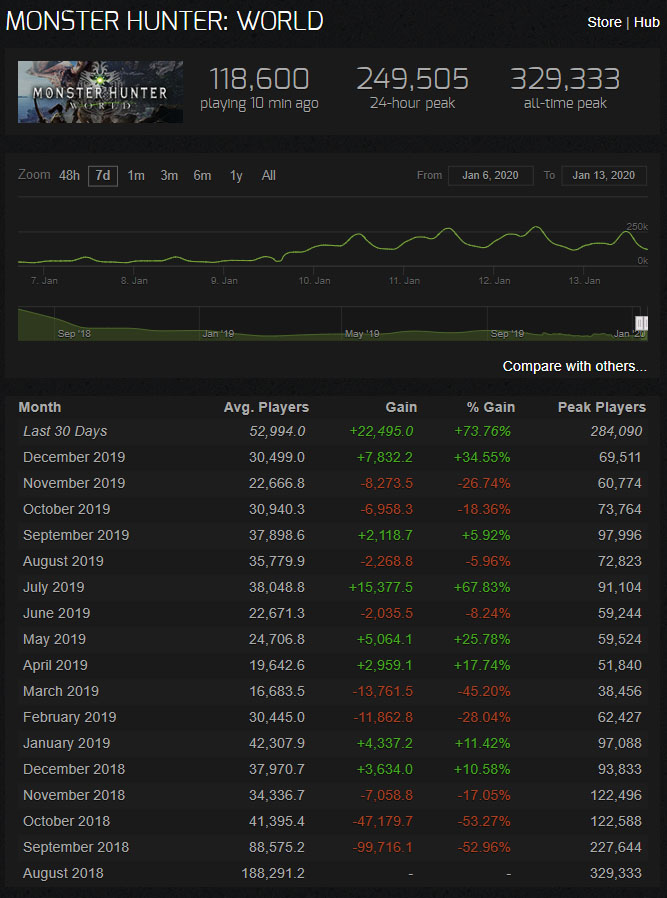
Task: Click the Avg. Players column header
Action: click(x=266, y=407)
